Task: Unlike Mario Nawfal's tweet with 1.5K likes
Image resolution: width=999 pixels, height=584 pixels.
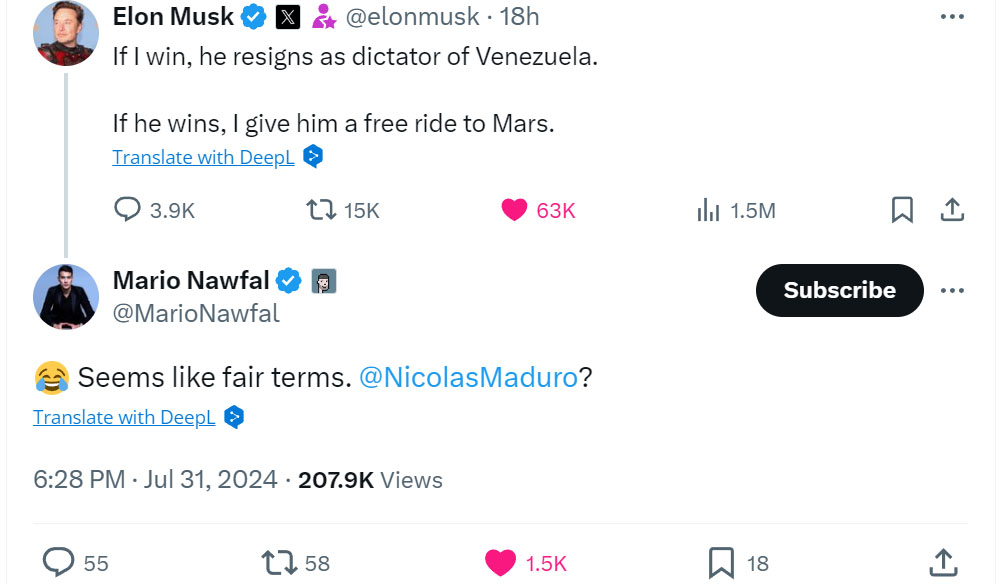Action: tap(500, 563)
